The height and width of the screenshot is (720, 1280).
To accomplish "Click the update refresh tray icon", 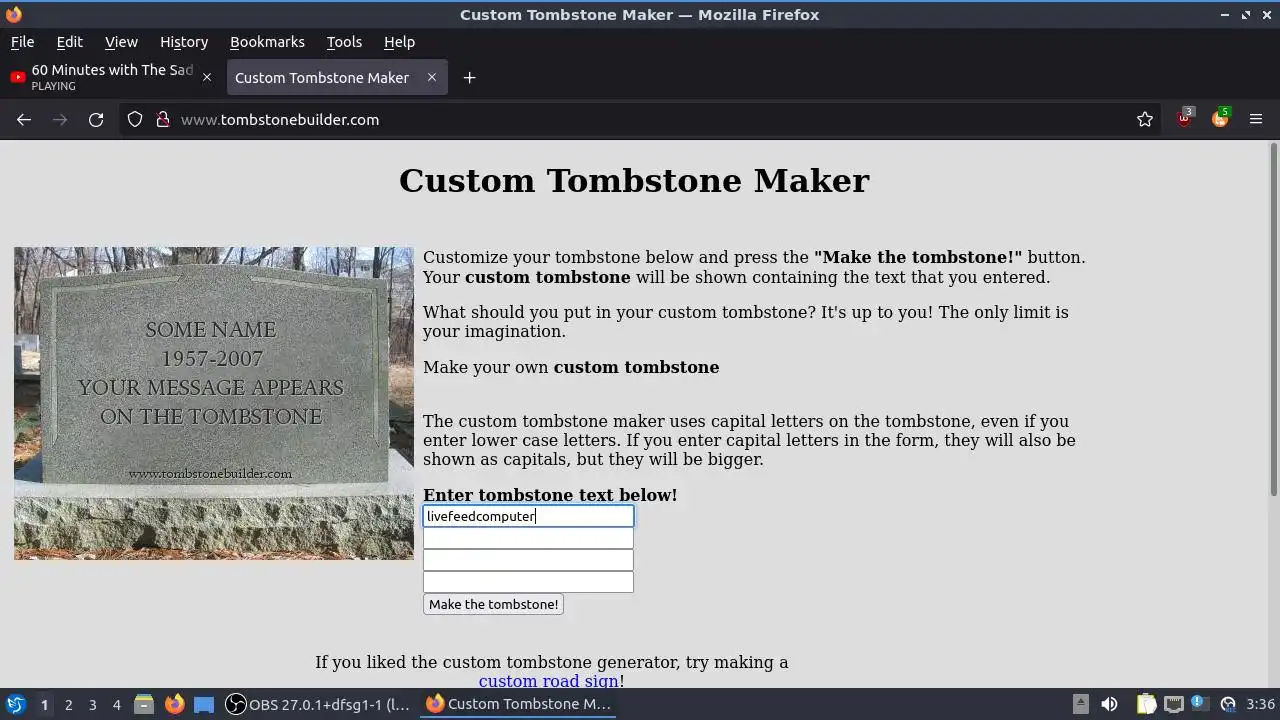I will pos(1228,704).
